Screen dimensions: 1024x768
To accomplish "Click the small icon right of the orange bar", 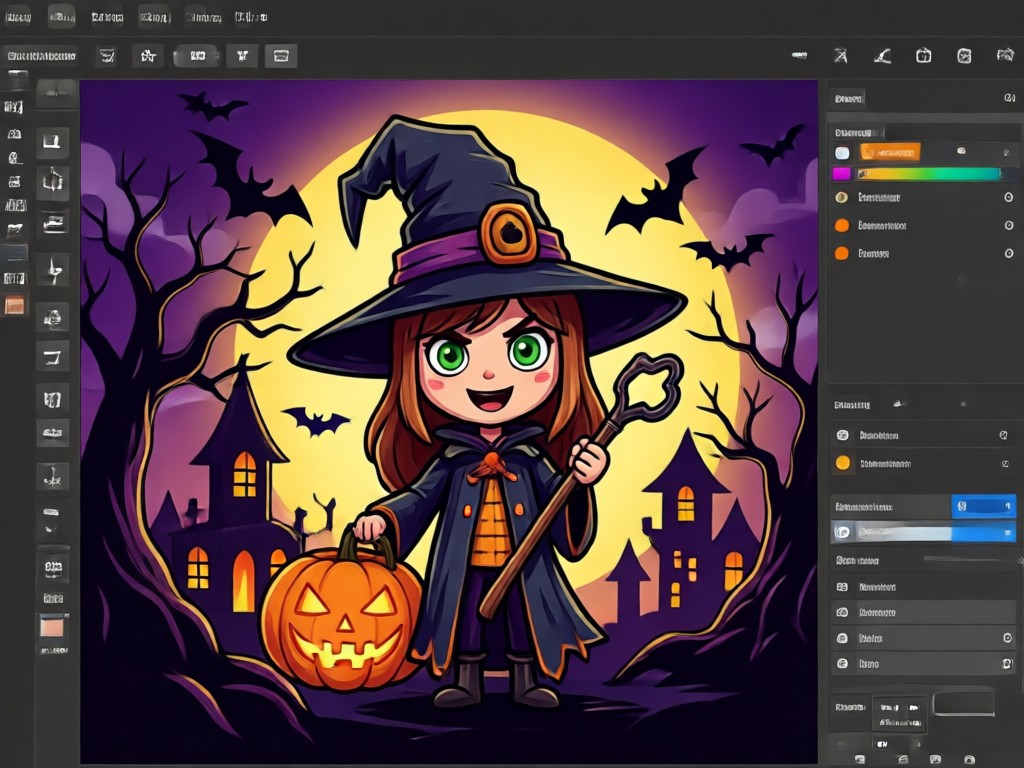I will (961, 151).
